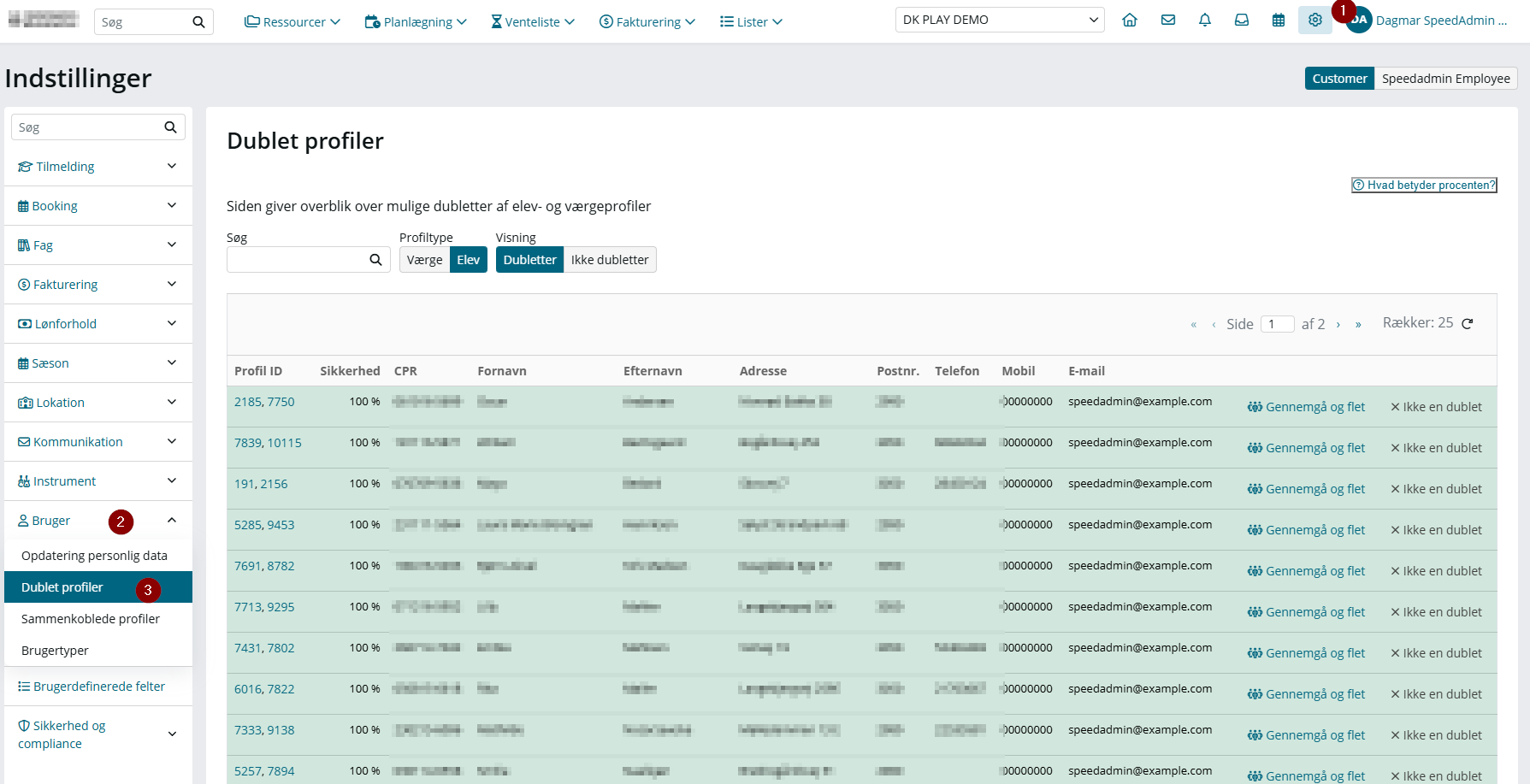Image resolution: width=1530 pixels, height=784 pixels.
Task: Expand Sikkerhed og compliance section
Action: (98, 734)
